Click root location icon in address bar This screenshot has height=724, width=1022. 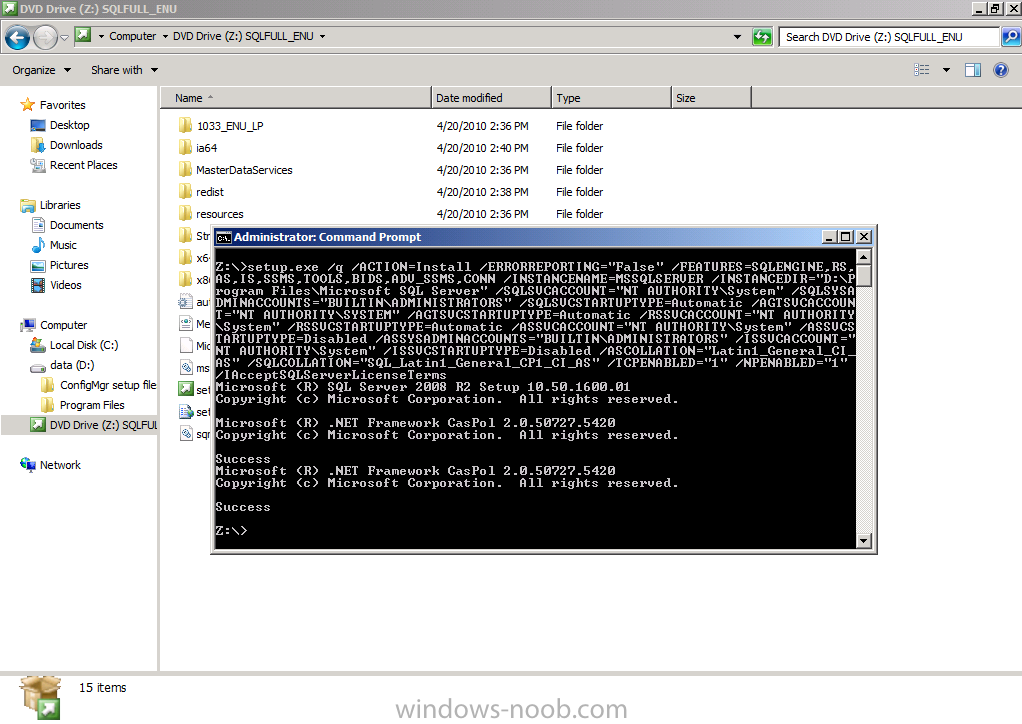(x=83, y=35)
